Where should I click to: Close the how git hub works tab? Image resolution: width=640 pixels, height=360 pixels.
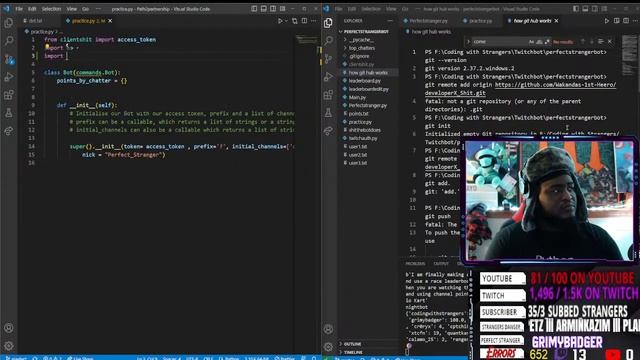(x=556, y=20)
